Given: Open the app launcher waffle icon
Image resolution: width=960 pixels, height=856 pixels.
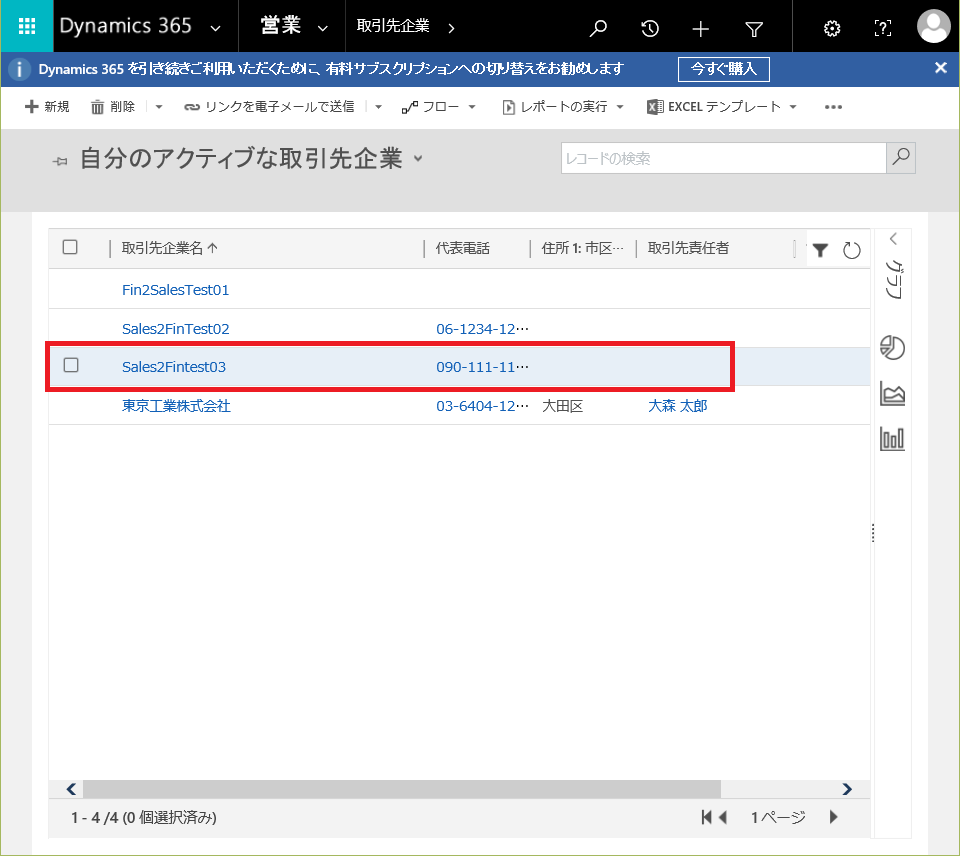Looking at the screenshot, I should point(27,27).
